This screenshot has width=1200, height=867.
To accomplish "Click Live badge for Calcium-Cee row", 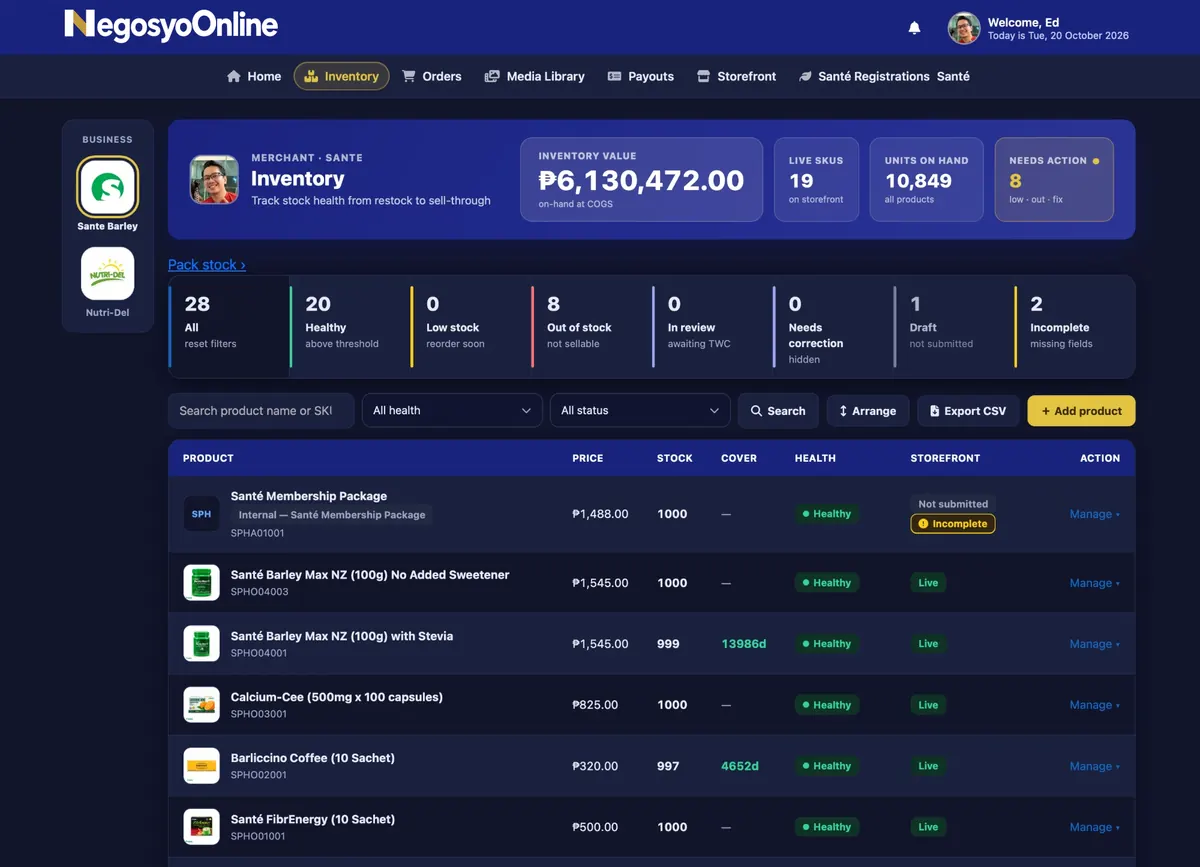I will [928, 705].
